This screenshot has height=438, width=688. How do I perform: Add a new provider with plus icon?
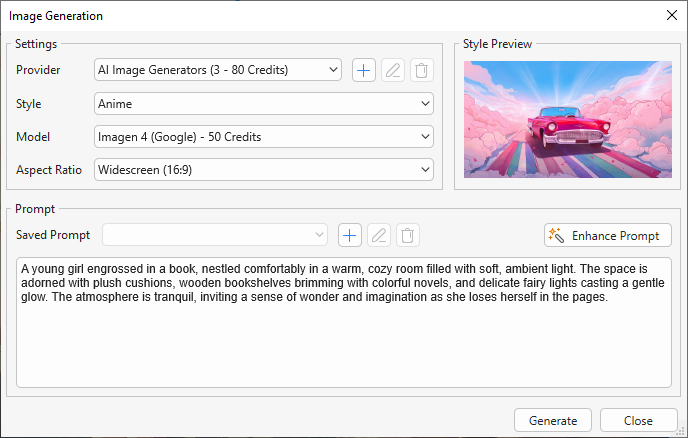363,70
